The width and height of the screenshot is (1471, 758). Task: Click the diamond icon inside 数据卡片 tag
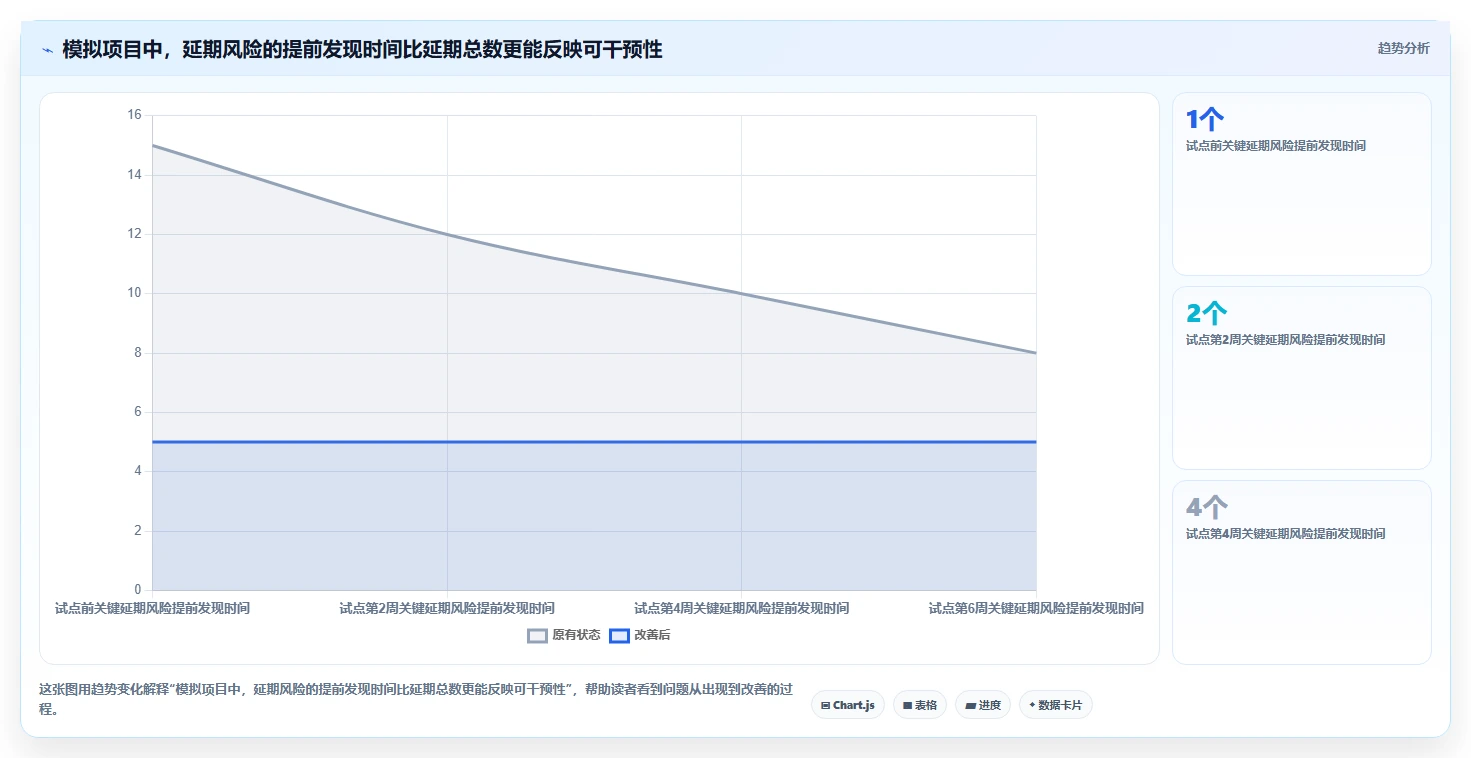click(x=1032, y=705)
